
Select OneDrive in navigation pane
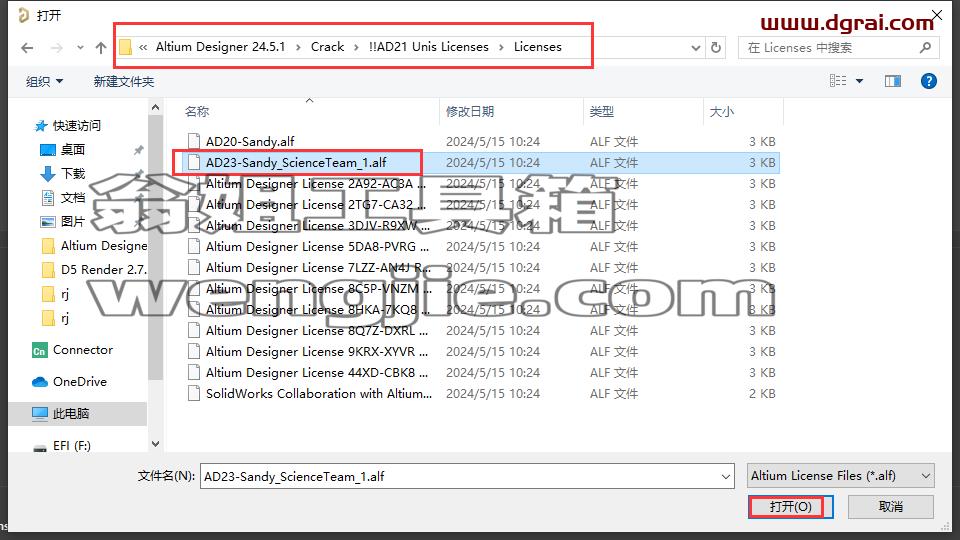click(x=80, y=381)
